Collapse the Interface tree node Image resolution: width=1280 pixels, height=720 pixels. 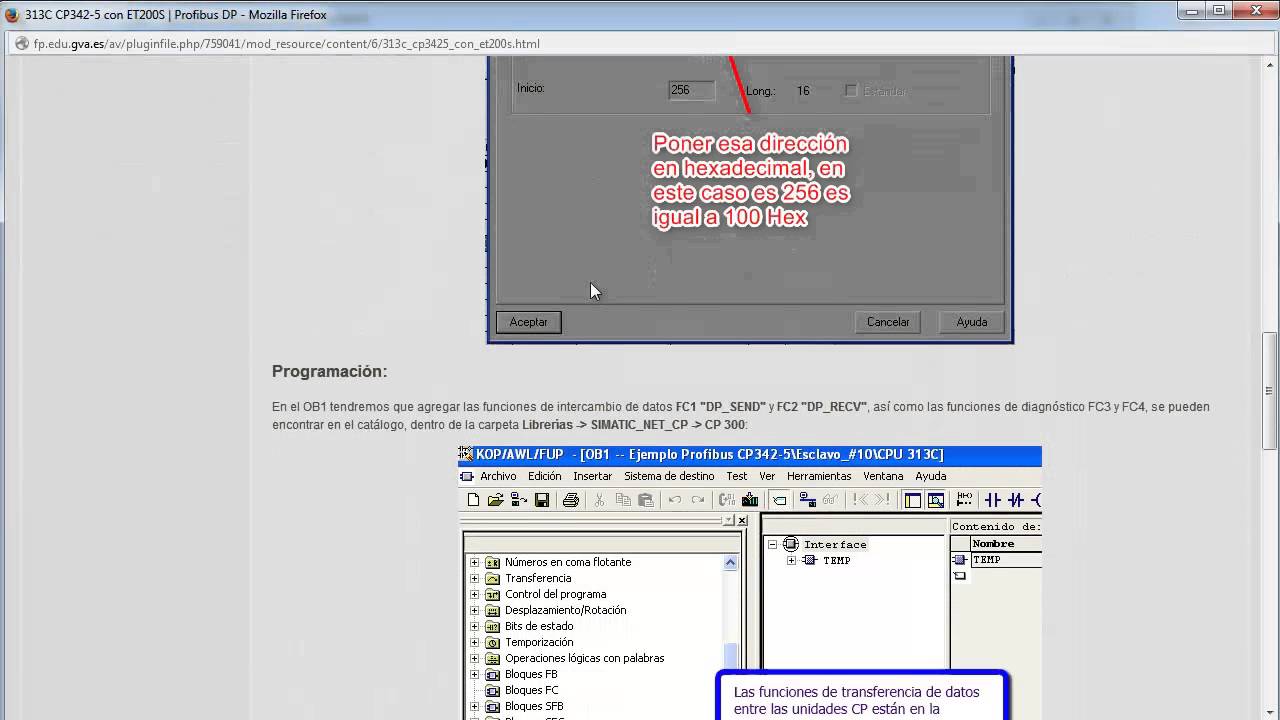772,544
